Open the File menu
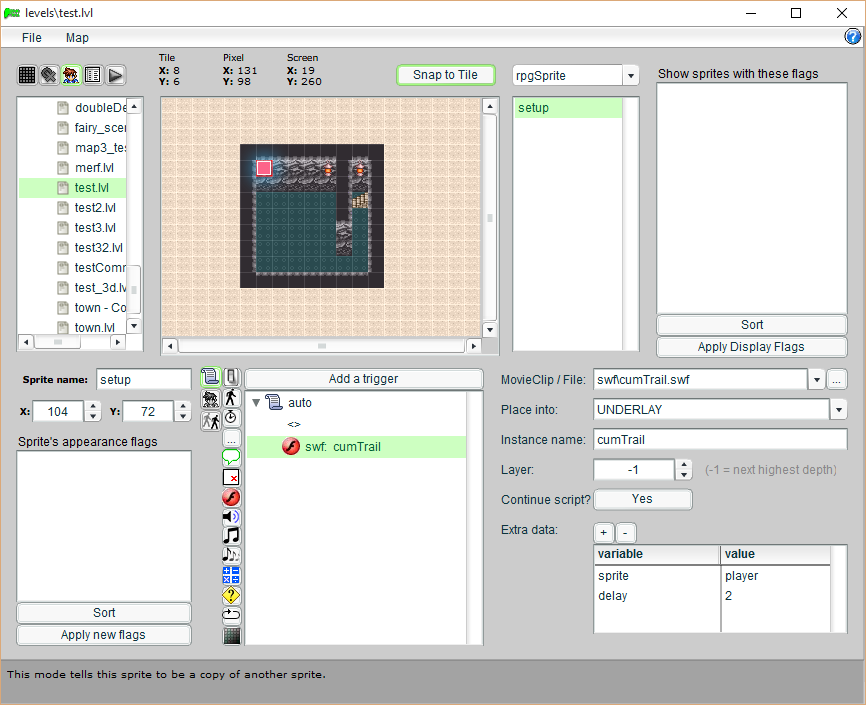Image resolution: width=866 pixels, height=705 pixels. coord(32,37)
